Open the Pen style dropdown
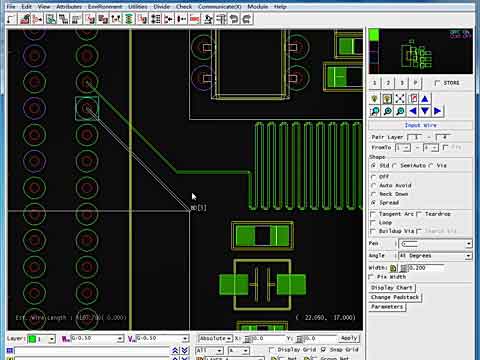The width and height of the screenshot is (480, 360). click(x=468, y=244)
